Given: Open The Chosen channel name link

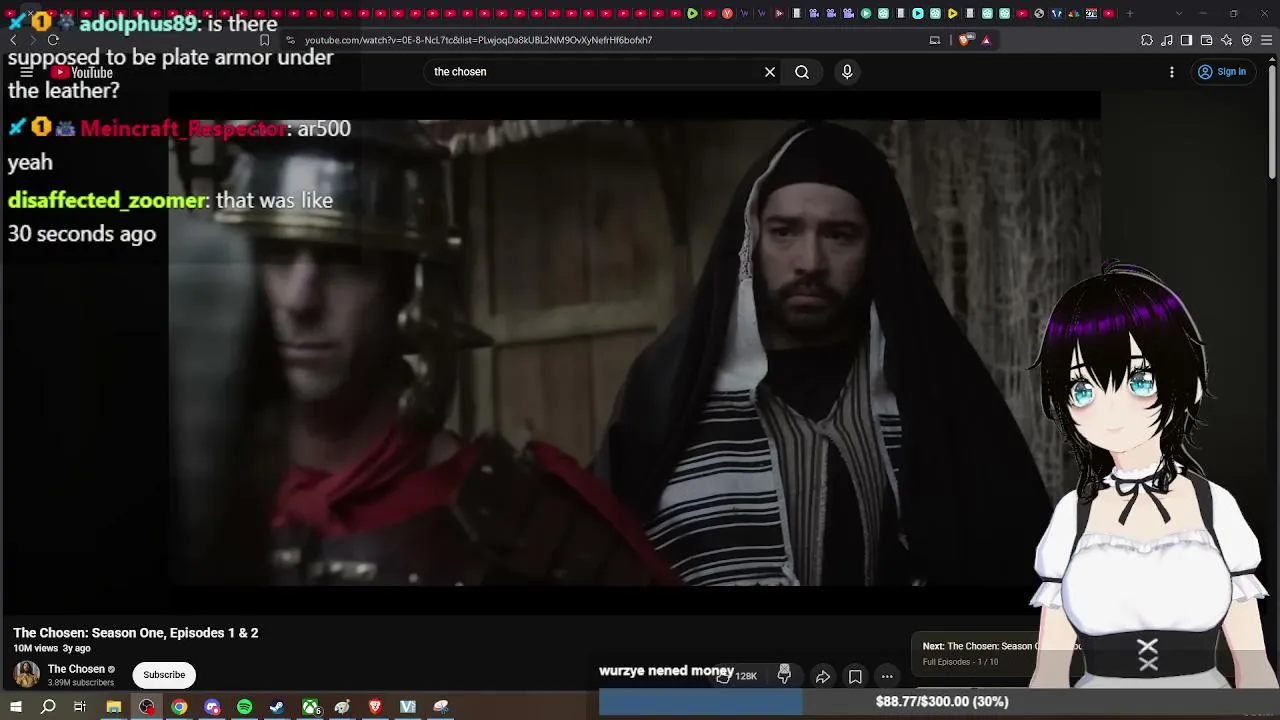Looking at the screenshot, I should [x=76, y=669].
